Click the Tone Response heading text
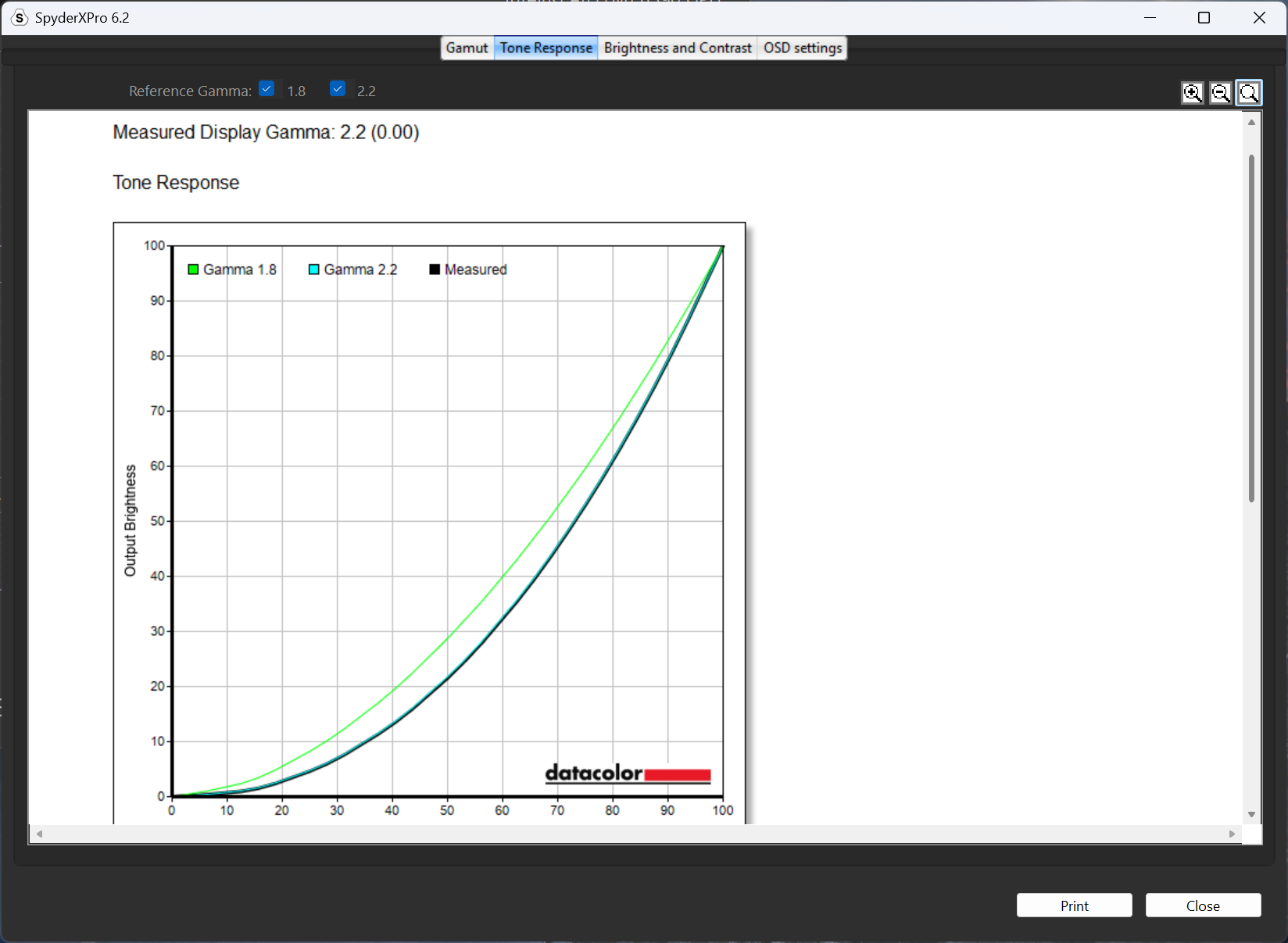This screenshot has width=1288, height=943. point(176,182)
